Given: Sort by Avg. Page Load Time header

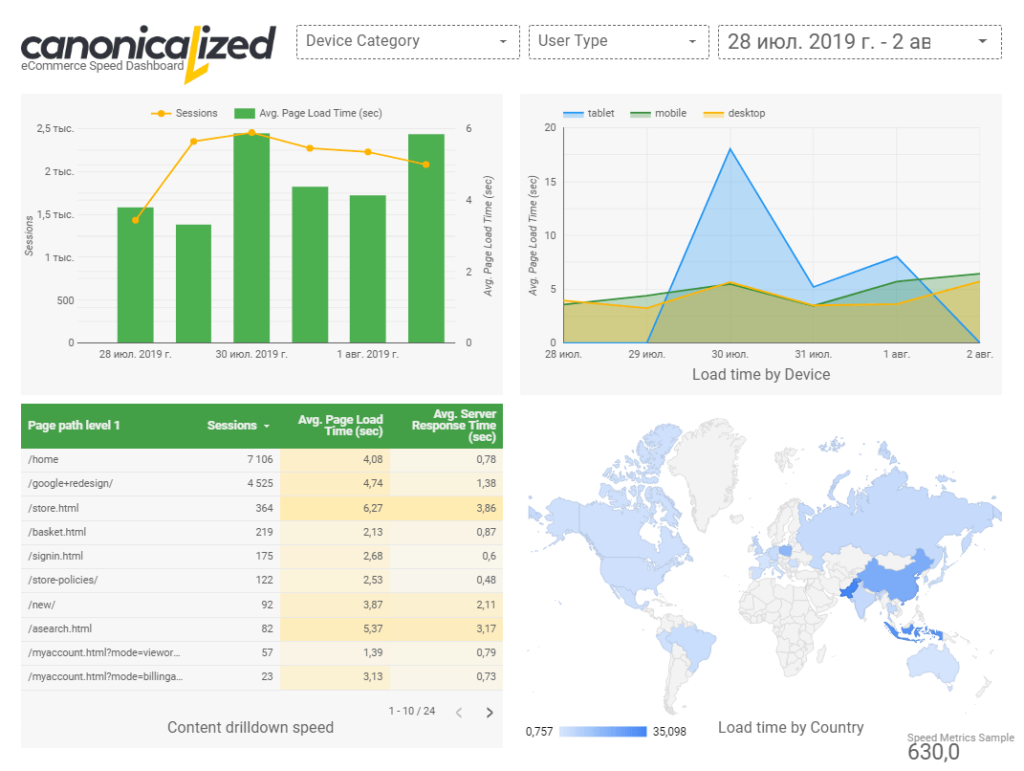Looking at the screenshot, I should tap(340, 426).
